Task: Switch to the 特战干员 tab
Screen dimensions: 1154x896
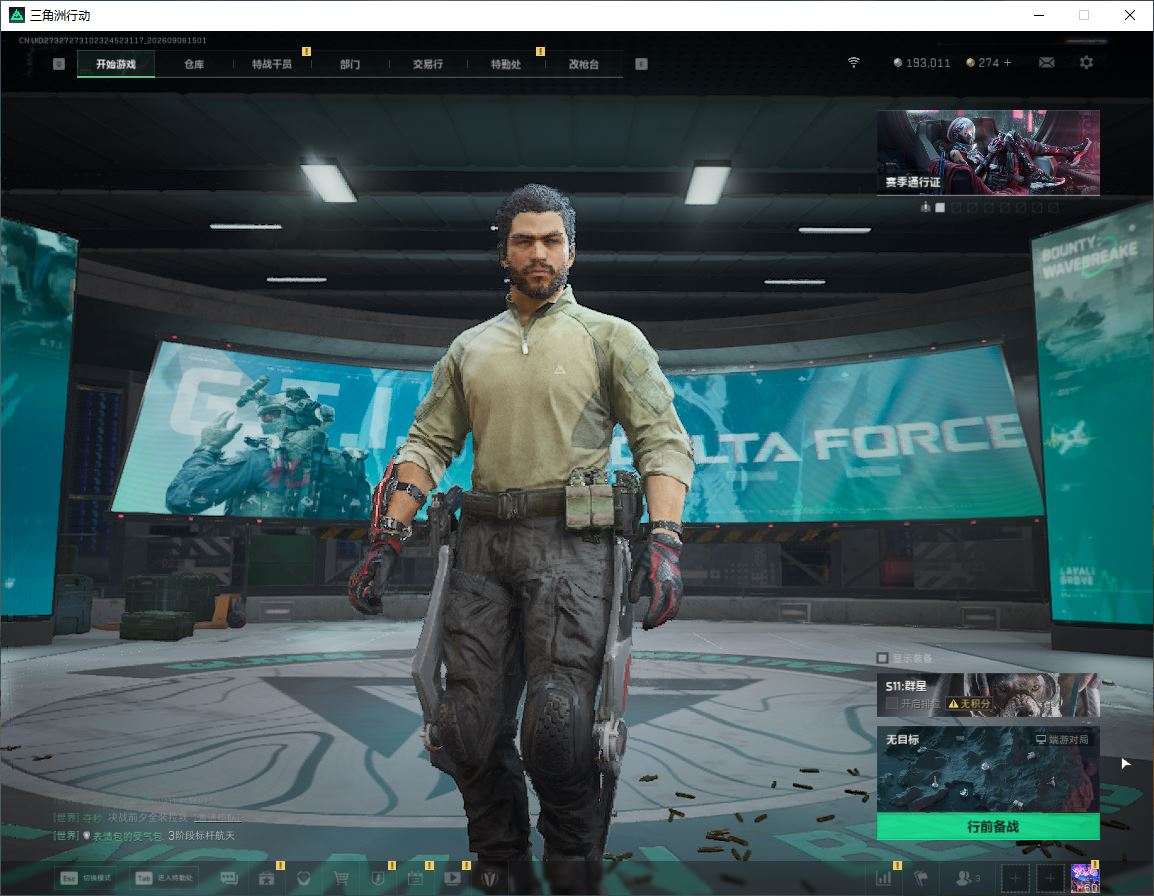Action: 272,64
